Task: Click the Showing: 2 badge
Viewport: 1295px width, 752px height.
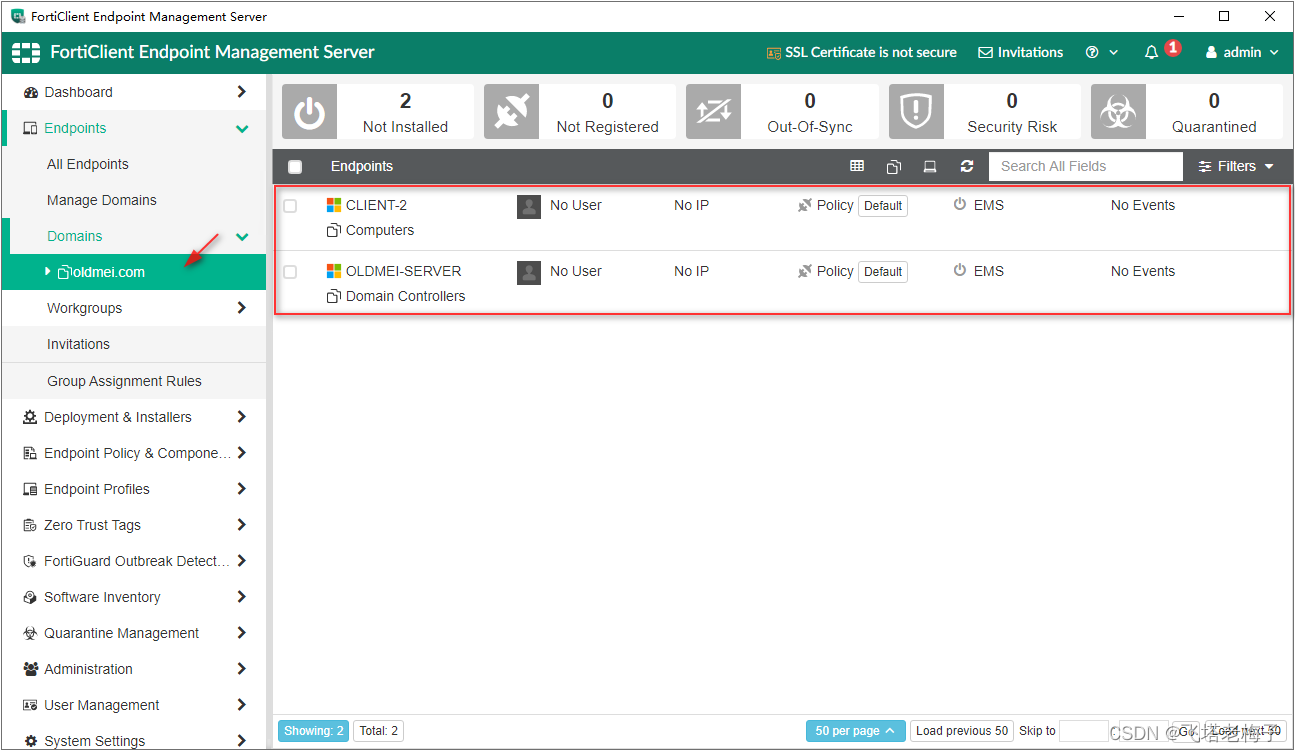Action: pyautogui.click(x=314, y=731)
